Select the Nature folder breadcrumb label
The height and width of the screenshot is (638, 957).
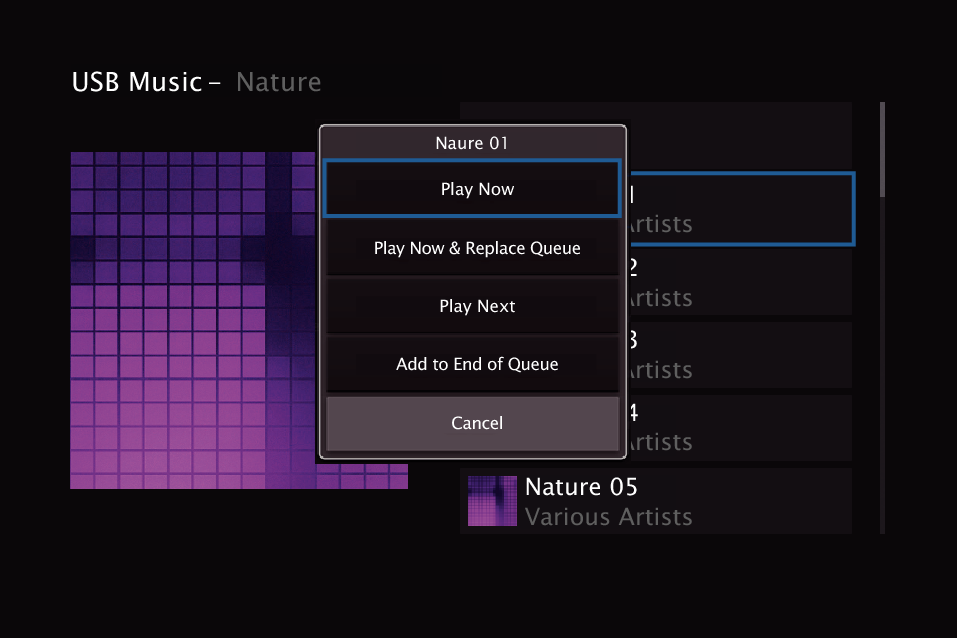pos(278,83)
